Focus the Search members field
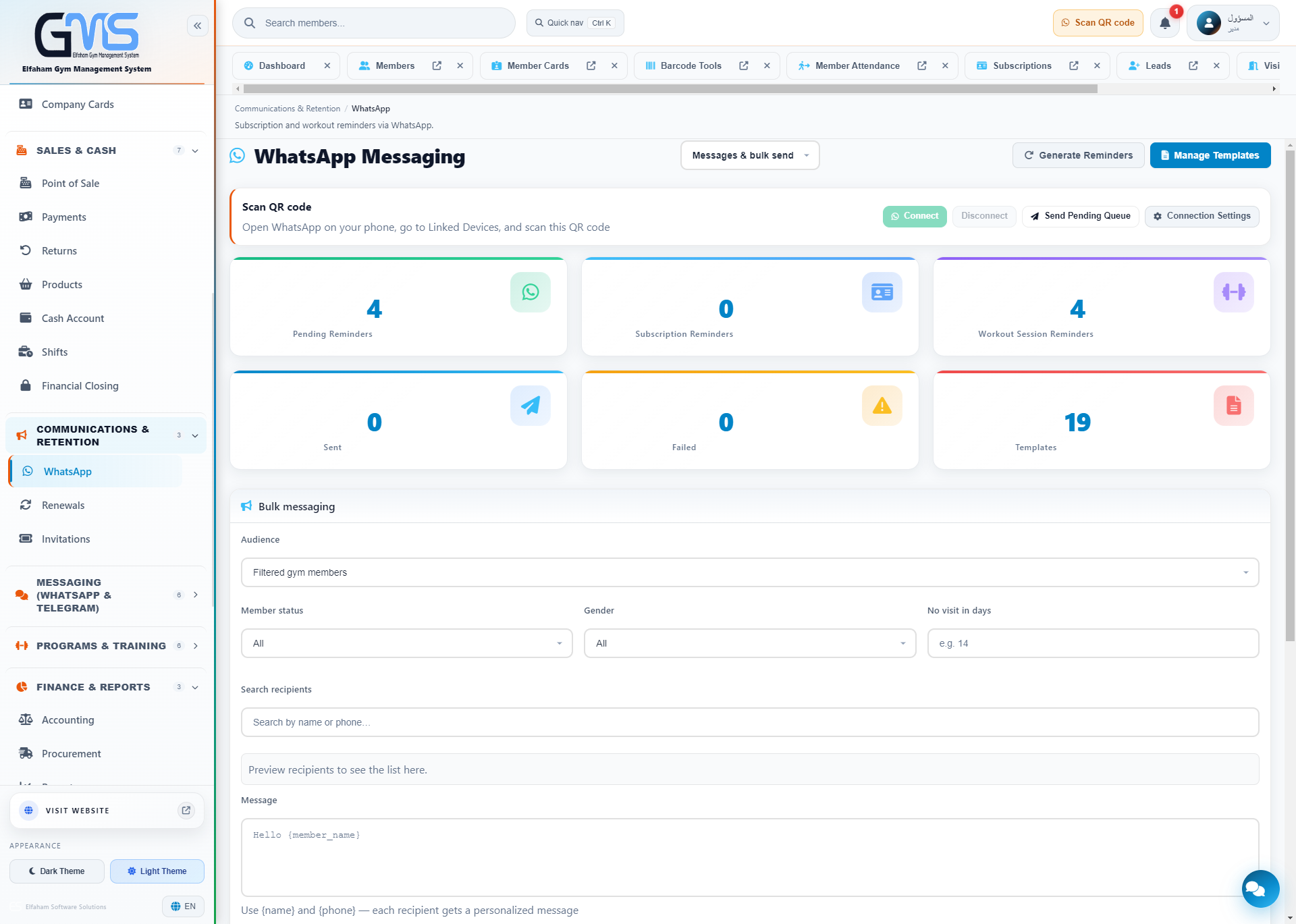 [x=374, y=23]
